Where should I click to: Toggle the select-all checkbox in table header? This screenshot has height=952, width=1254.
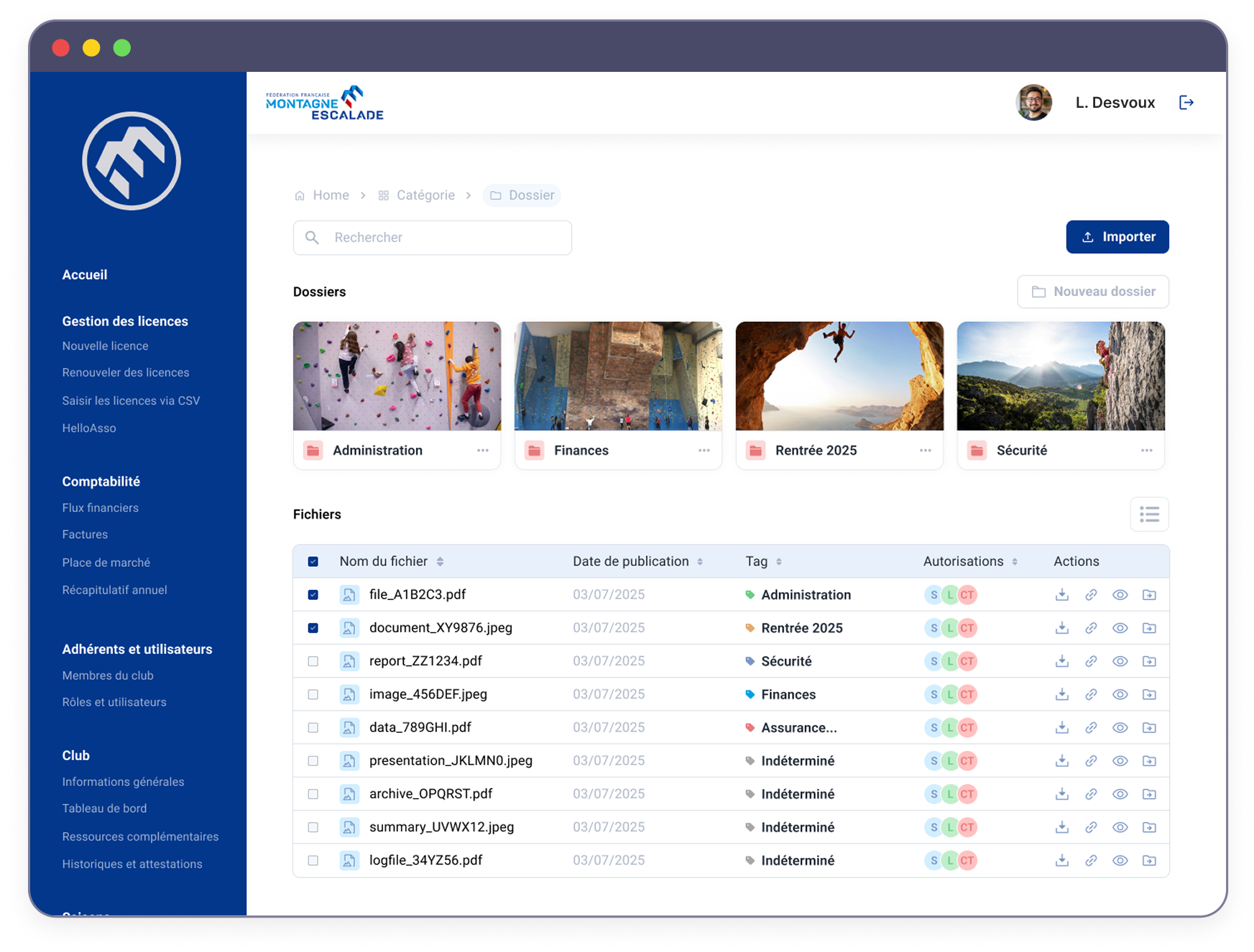[x=313, y=562]
